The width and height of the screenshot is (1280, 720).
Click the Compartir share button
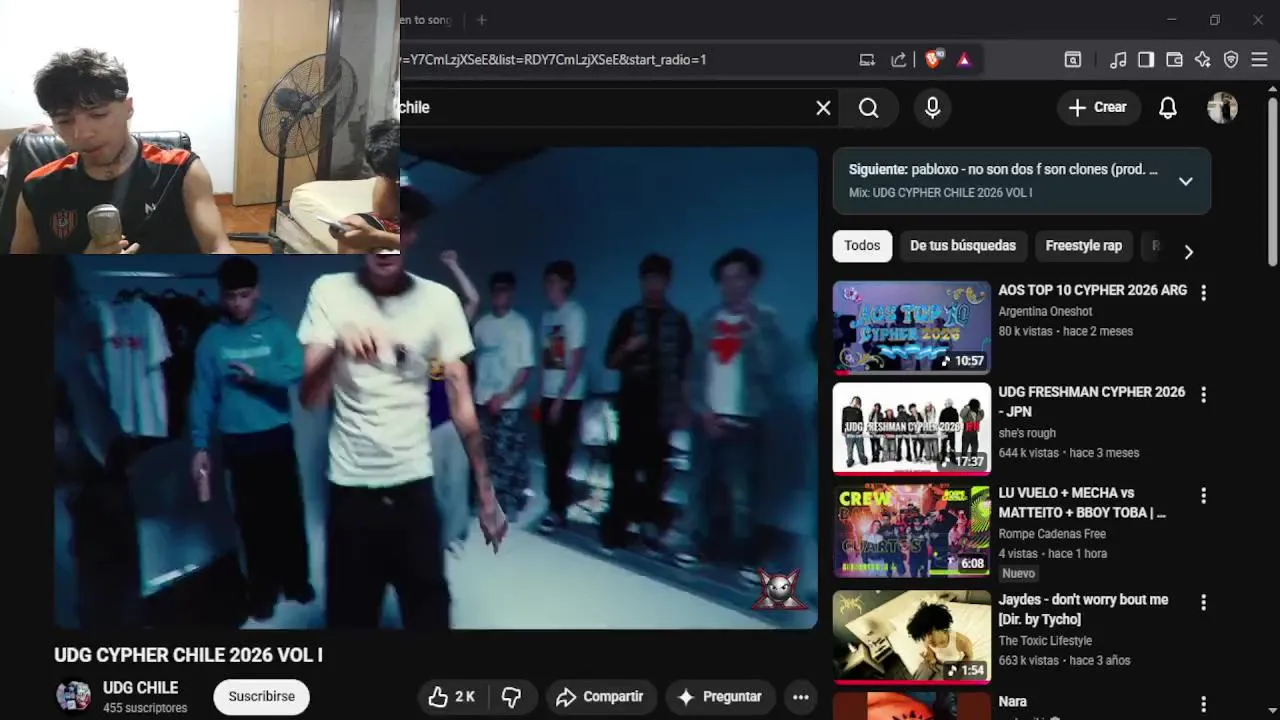click(x=599, y=697)
